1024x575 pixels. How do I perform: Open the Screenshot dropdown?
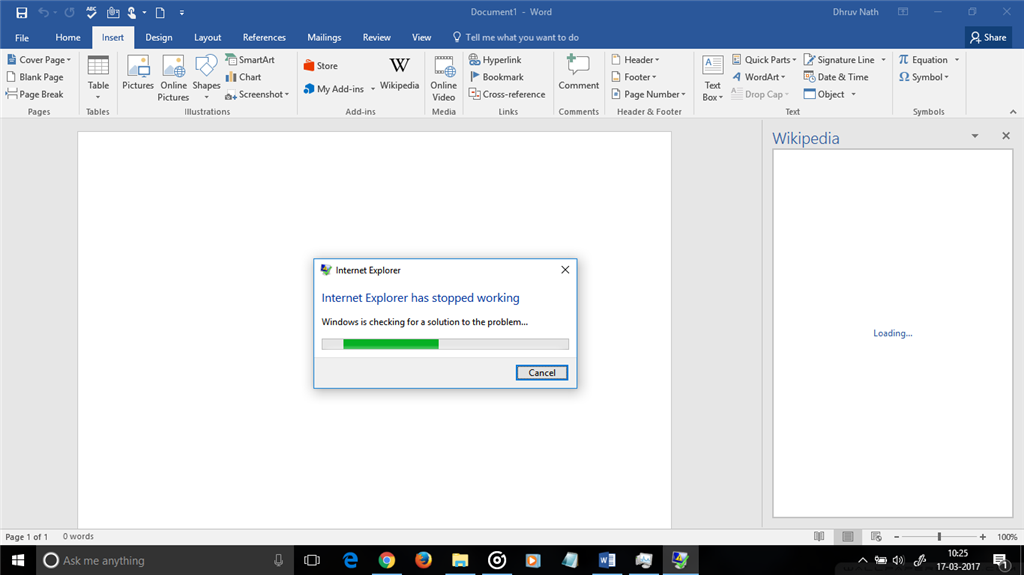287,95
